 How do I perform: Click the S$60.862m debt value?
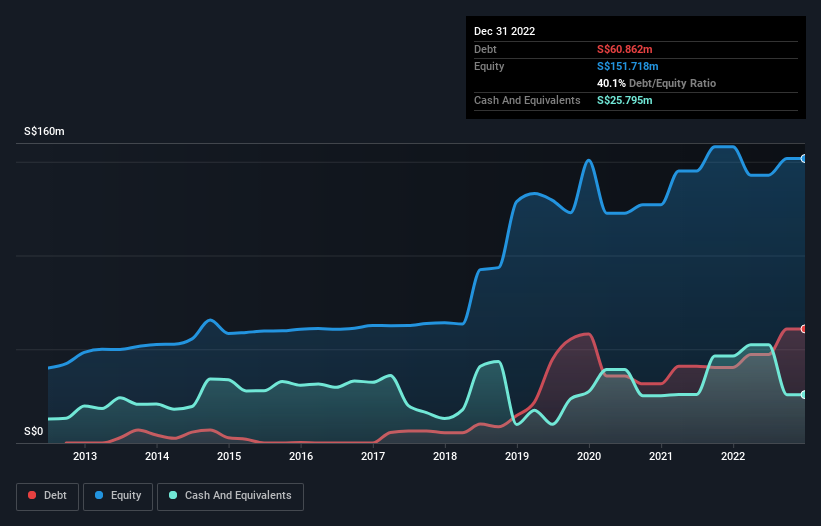tap(625, 49)
